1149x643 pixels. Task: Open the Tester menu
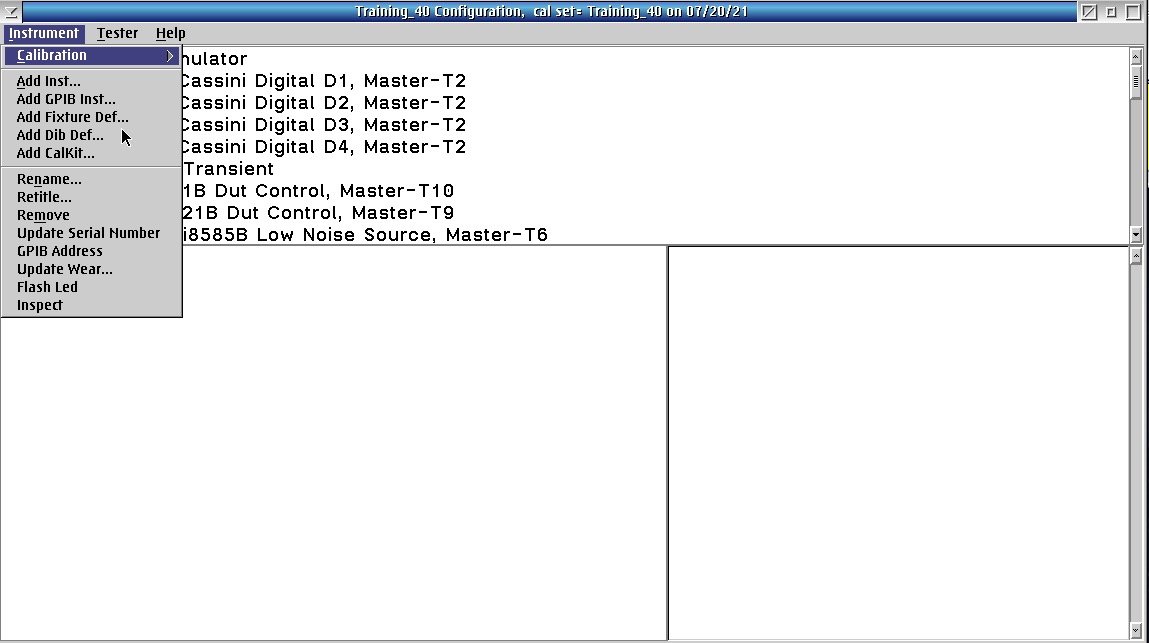(117, 33)
